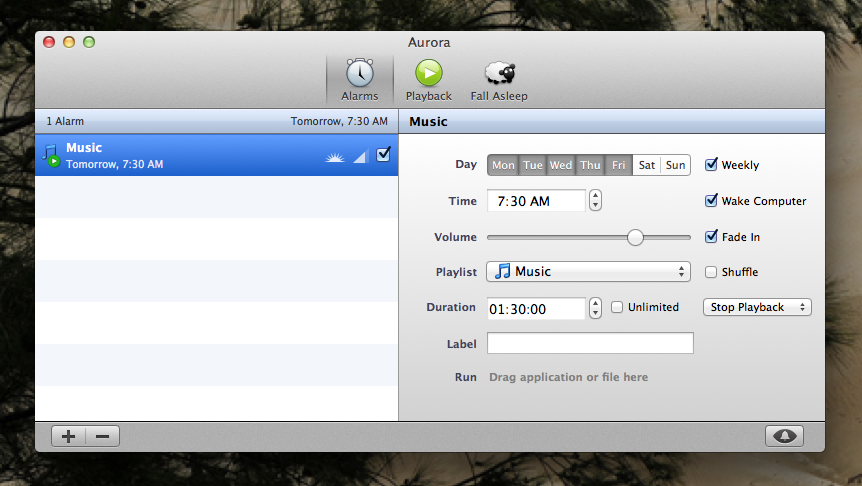Add a new alarm with plus button
This screenshot has height=486, width=862.
(68, 437)
